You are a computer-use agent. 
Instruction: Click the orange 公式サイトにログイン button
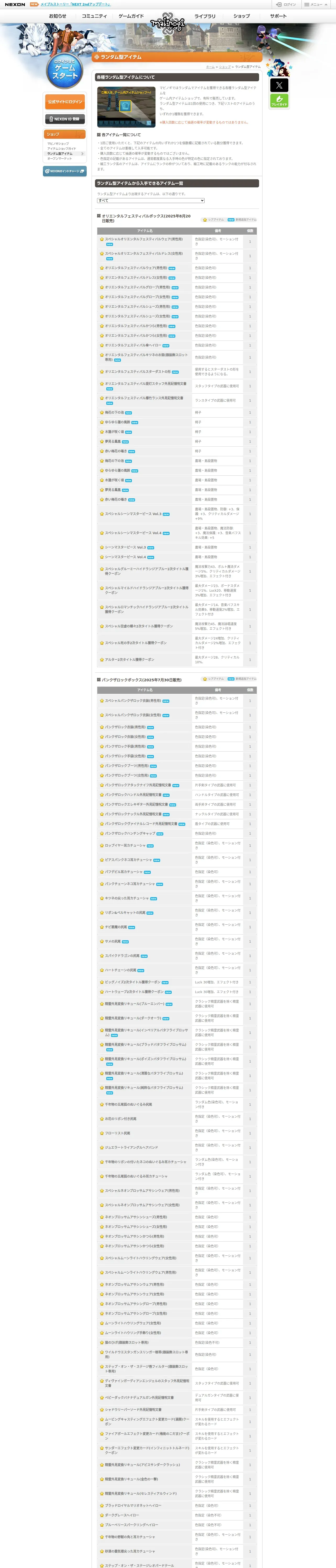65,102
